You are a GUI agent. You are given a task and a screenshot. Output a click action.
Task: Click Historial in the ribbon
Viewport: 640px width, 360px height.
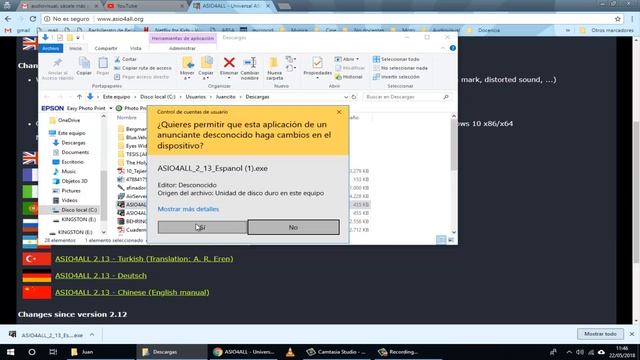pos(349,77)
